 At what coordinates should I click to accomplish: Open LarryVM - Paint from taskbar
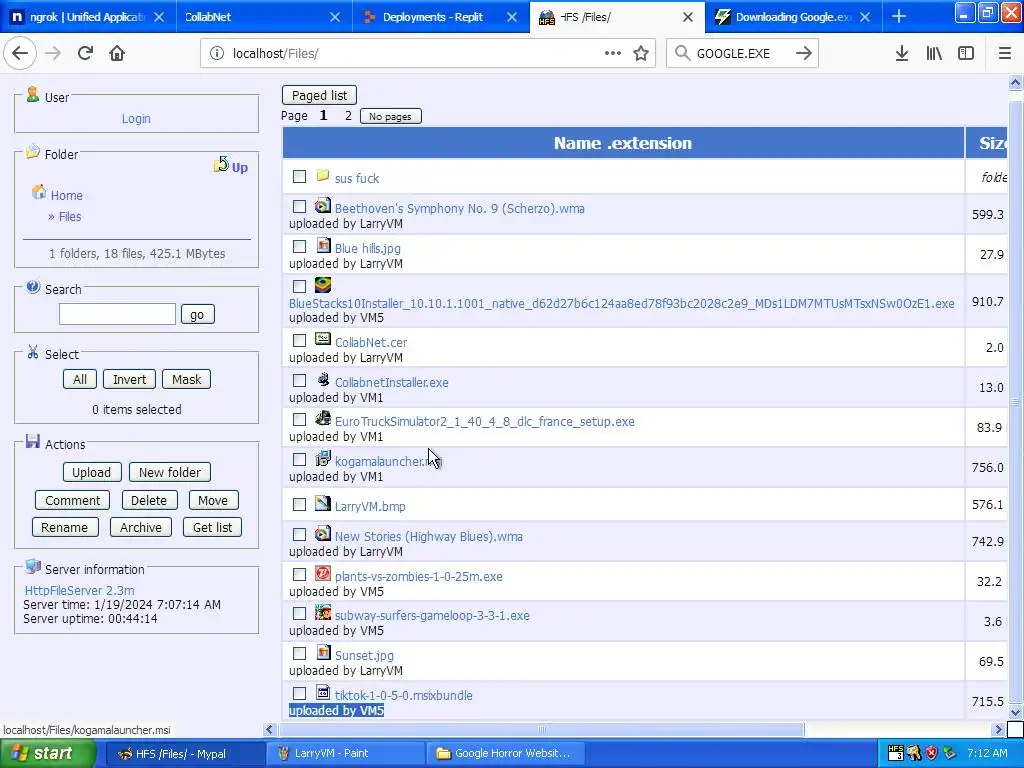[x=345, y=753]
